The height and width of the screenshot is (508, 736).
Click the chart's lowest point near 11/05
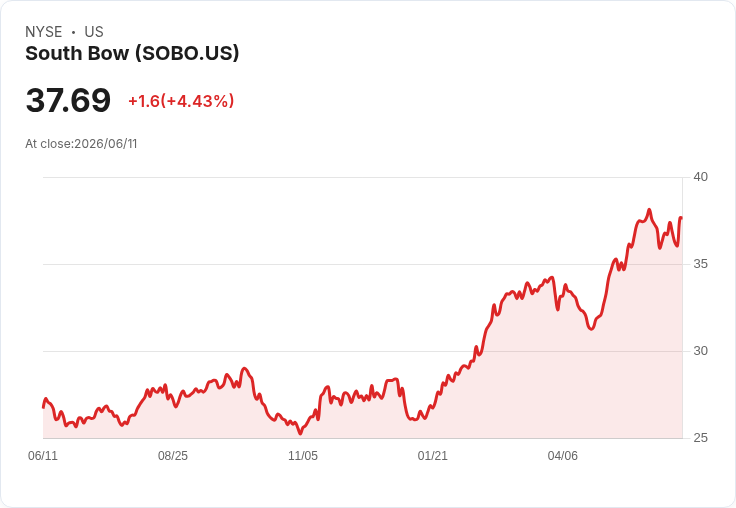click(300, 433)
